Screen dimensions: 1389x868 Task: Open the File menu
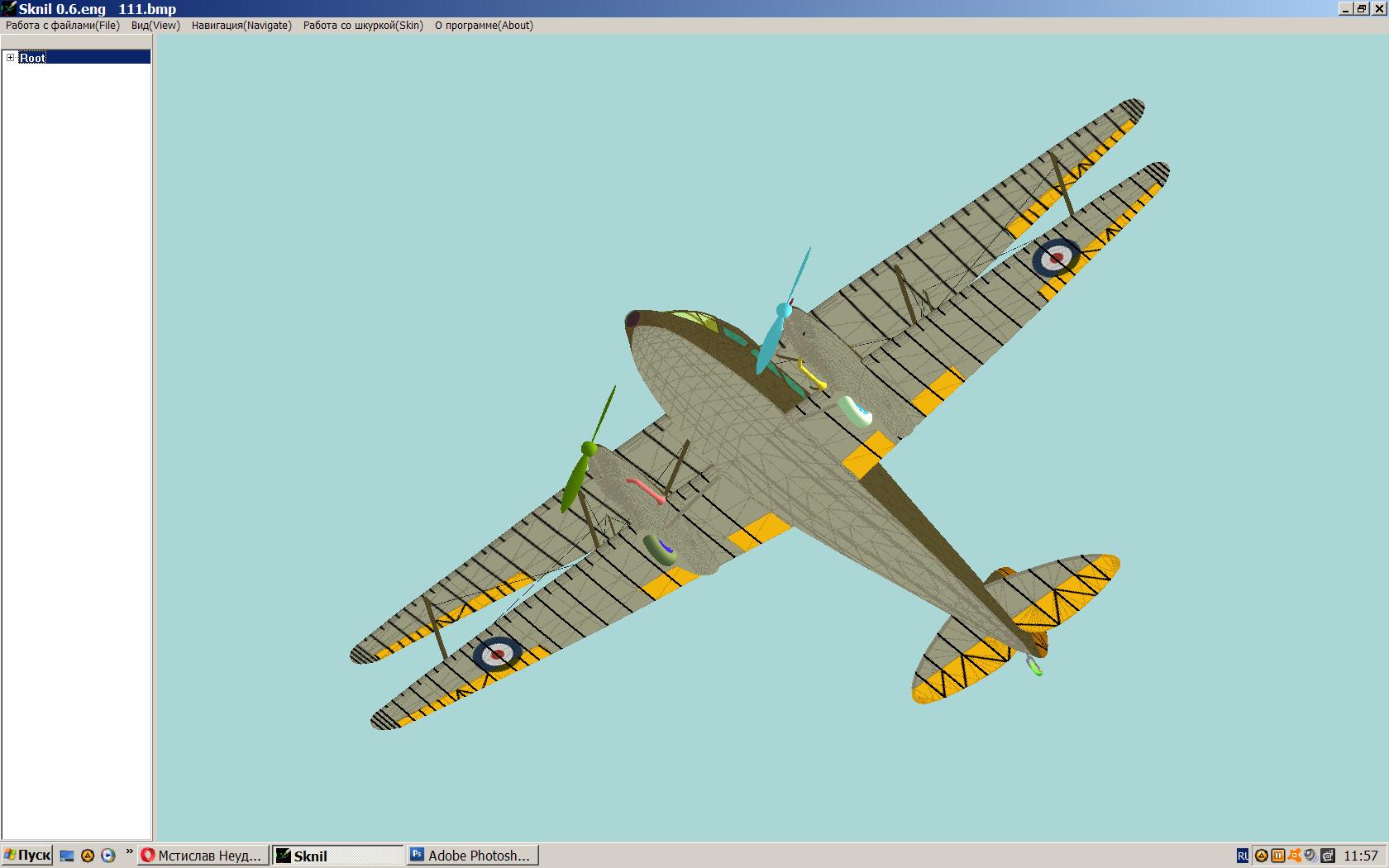coord(63,26)
